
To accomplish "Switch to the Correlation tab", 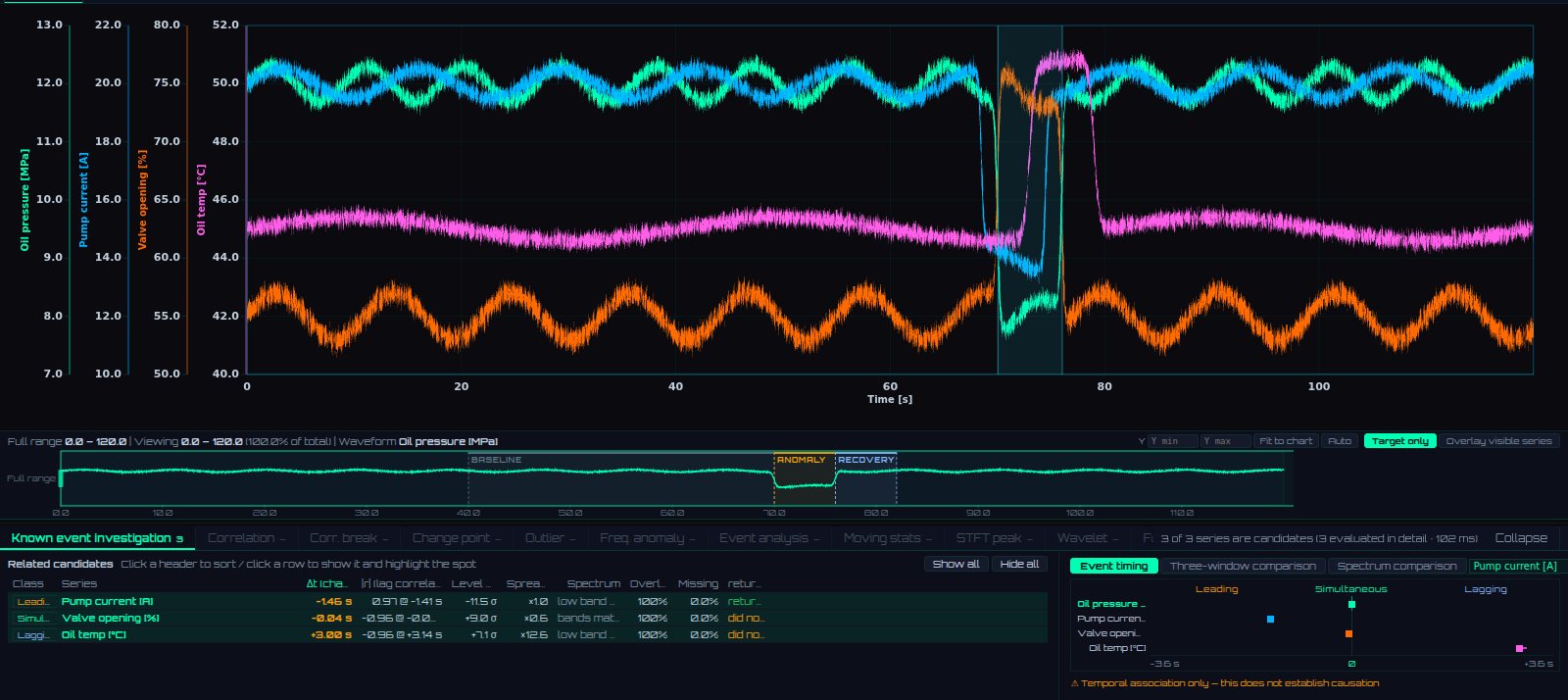I will pyautogui.click(x=246, y=538).
